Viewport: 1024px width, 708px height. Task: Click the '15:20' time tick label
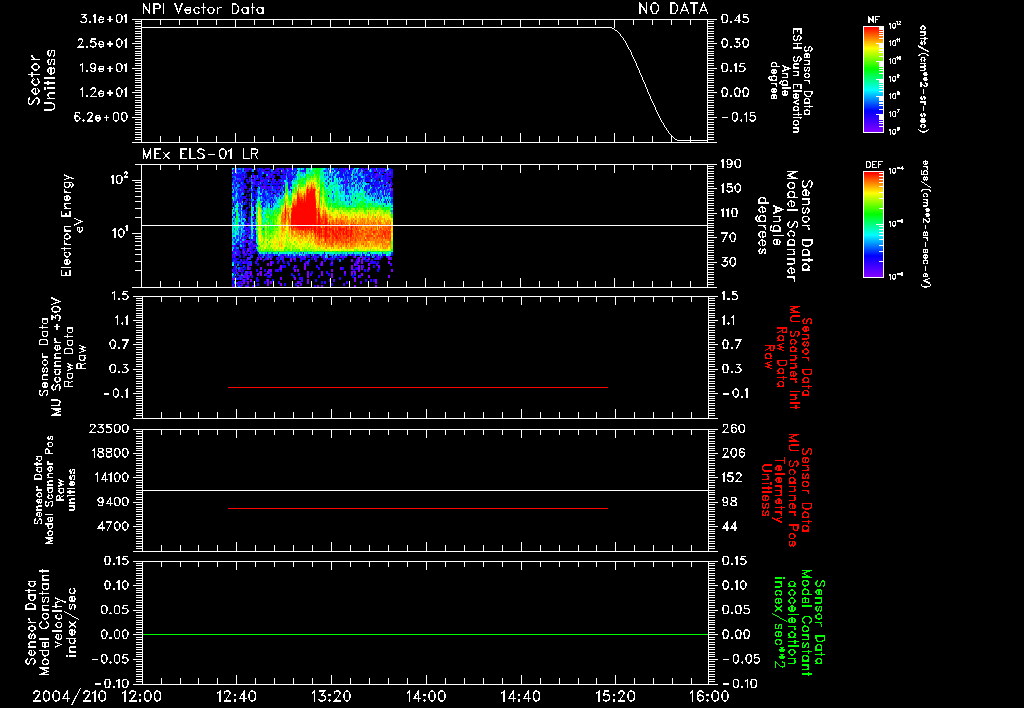[x=615, y=696]
